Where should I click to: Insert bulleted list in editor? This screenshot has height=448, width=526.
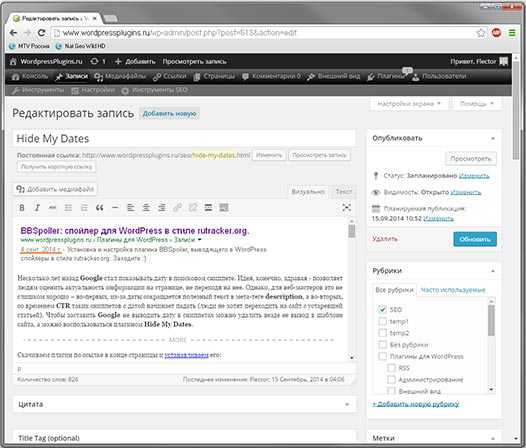pyautogui.click(x=68, y=208)
